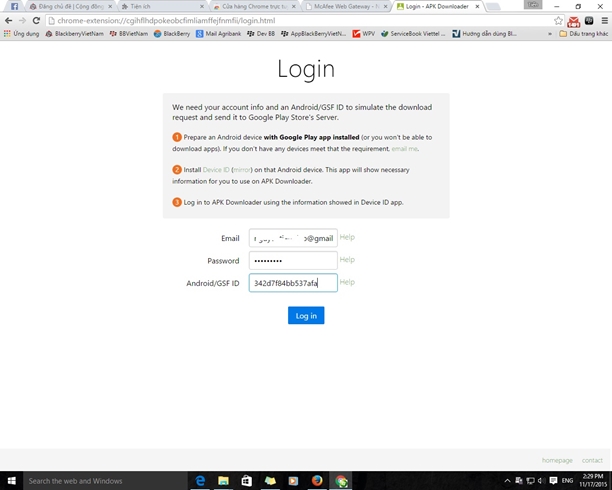Reload the page with the refresh icon
The image size is (612, 490).
coord(36,20)
